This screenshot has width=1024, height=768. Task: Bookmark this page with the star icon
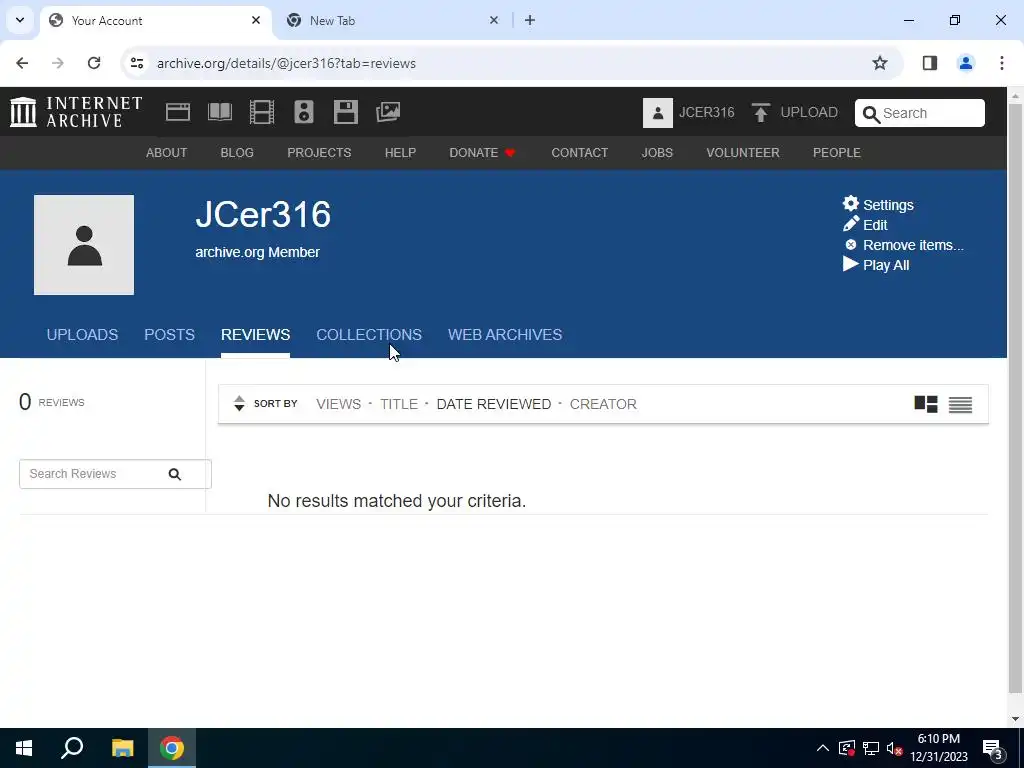880,63
